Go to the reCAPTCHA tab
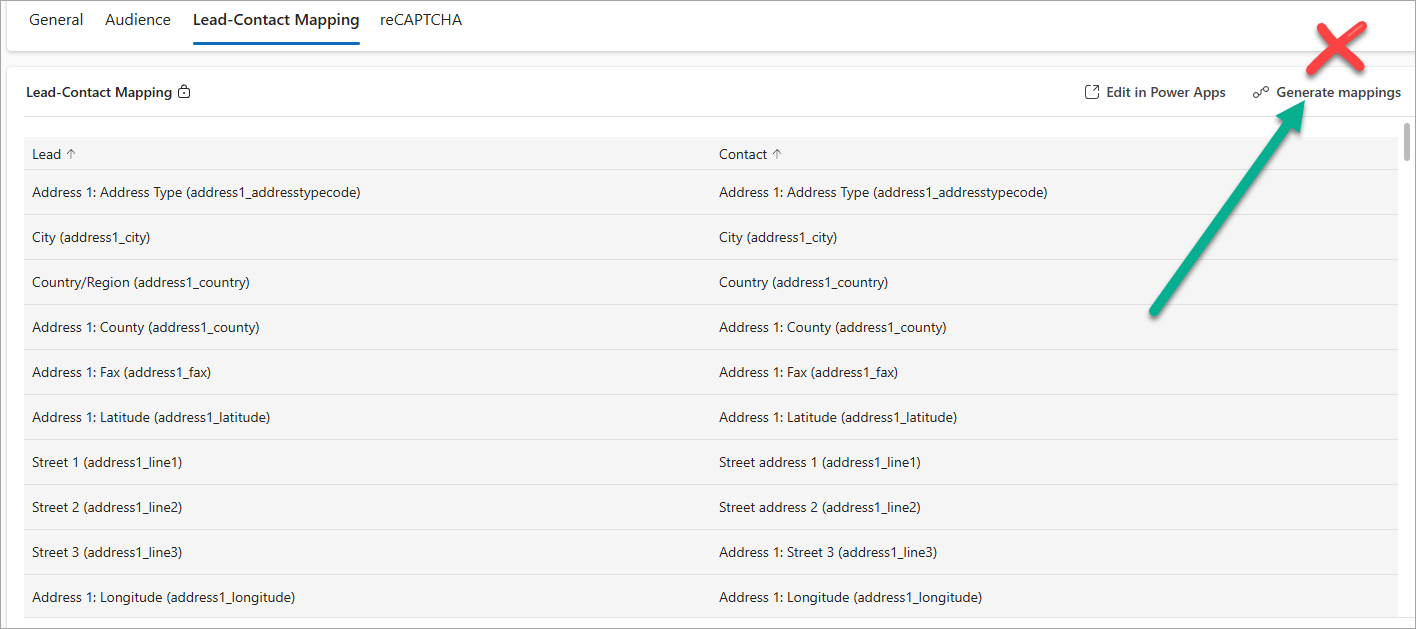 pos(421,20)
